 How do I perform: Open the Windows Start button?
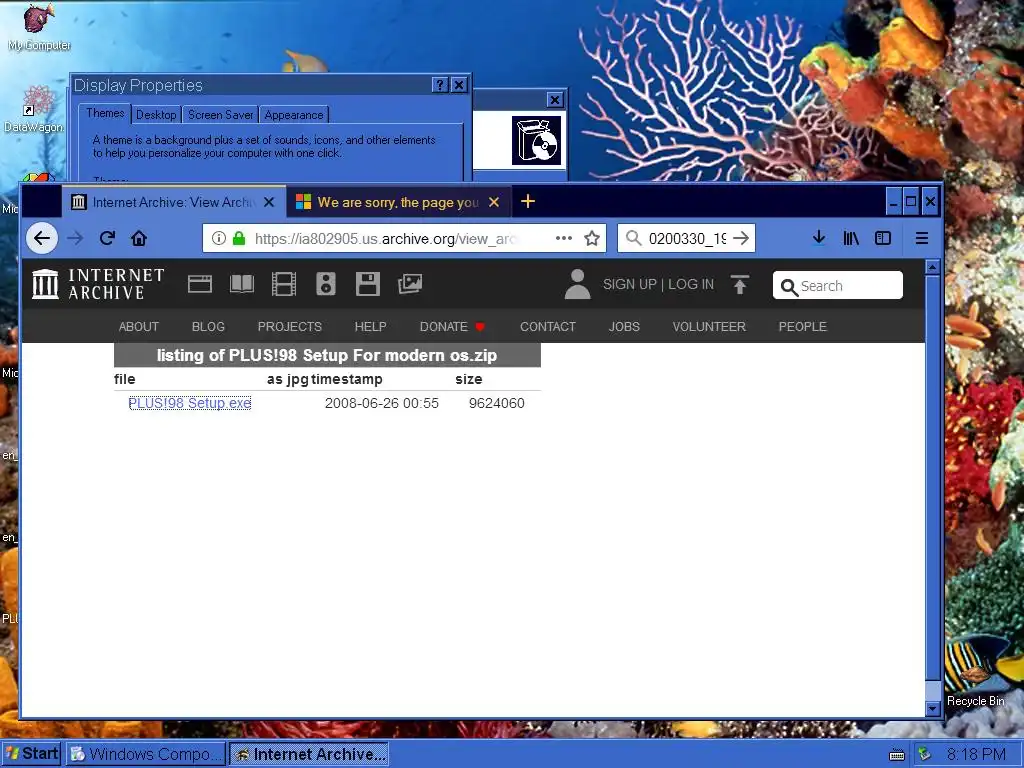click(31, 754)
